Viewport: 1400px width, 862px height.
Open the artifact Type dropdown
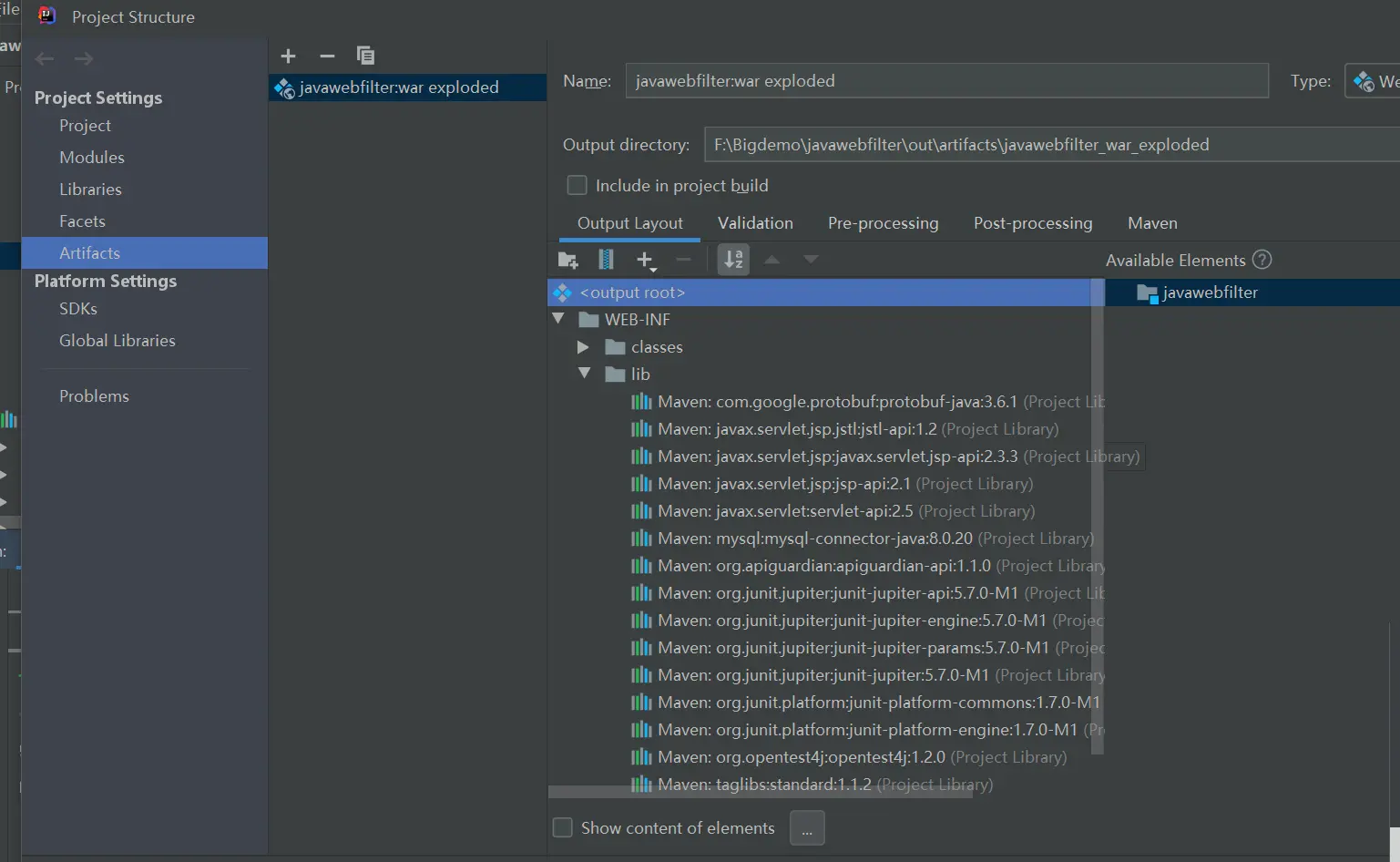tap(1372, 81)
